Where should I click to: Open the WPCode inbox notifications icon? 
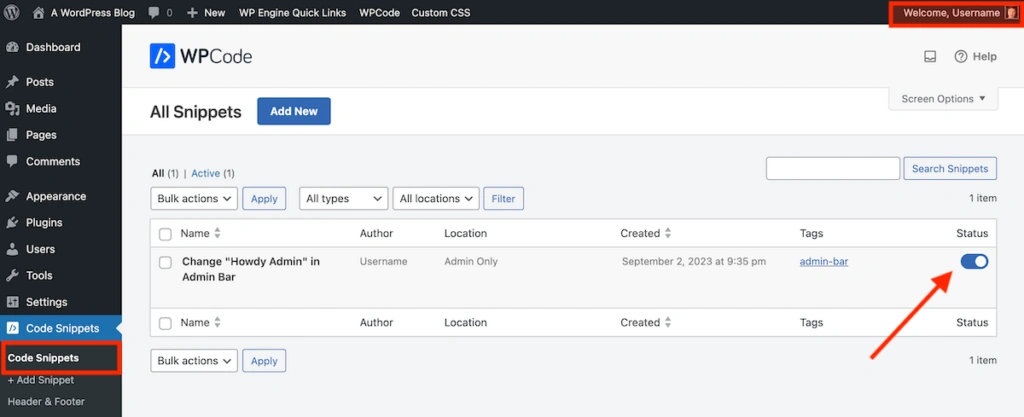(930, 57)
